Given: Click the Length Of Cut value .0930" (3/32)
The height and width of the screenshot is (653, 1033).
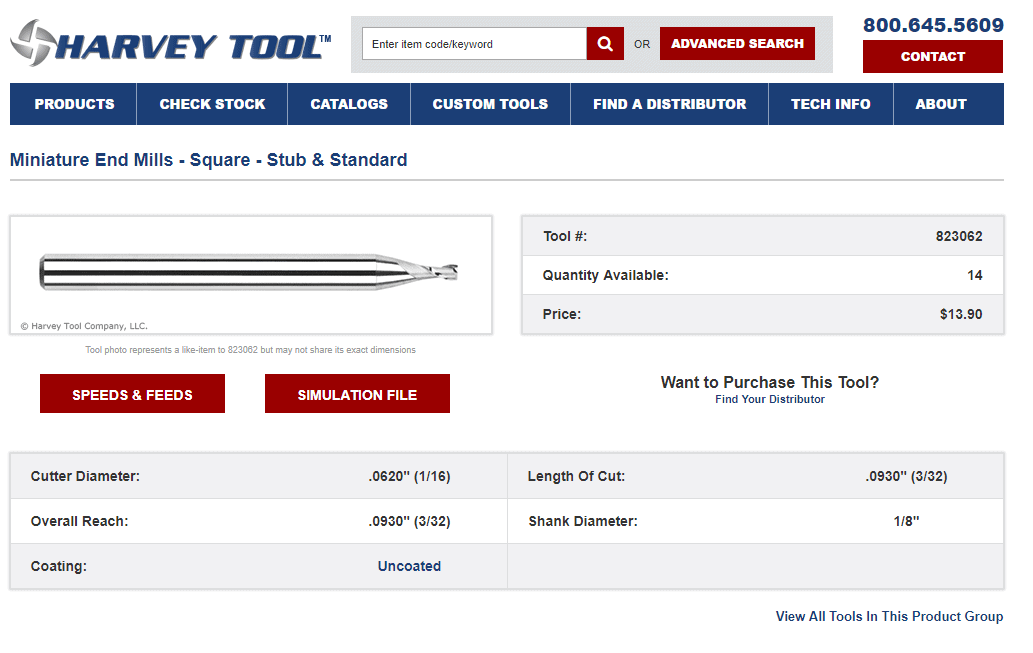Looking at the screenshot, I should (907, 476).
